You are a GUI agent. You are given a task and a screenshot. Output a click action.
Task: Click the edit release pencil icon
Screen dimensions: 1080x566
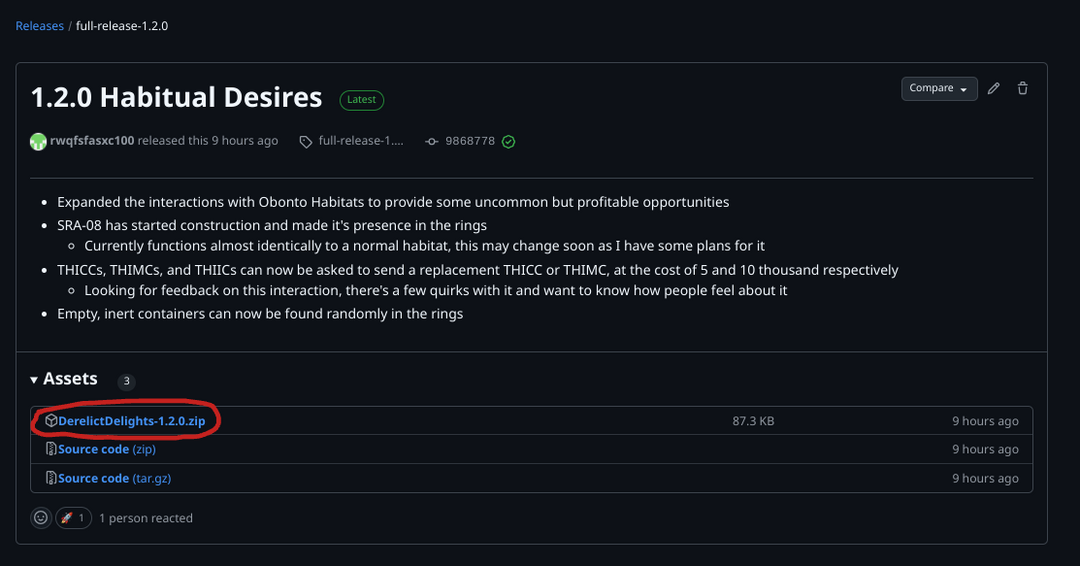(993, 89)
